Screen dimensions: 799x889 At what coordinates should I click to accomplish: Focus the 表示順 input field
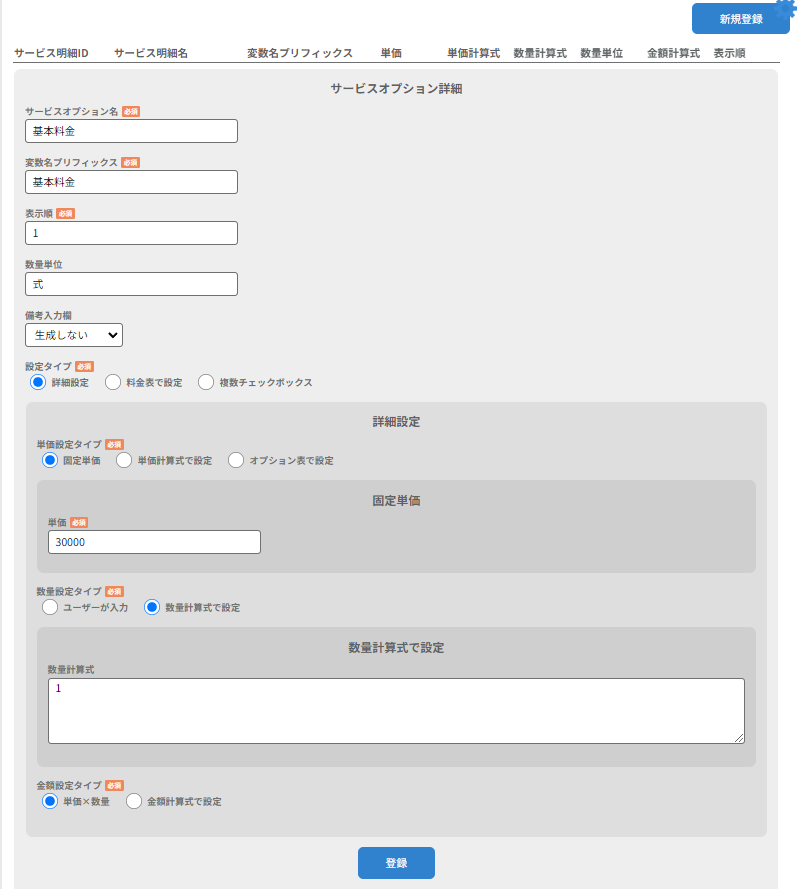click(x=131, y=233)
